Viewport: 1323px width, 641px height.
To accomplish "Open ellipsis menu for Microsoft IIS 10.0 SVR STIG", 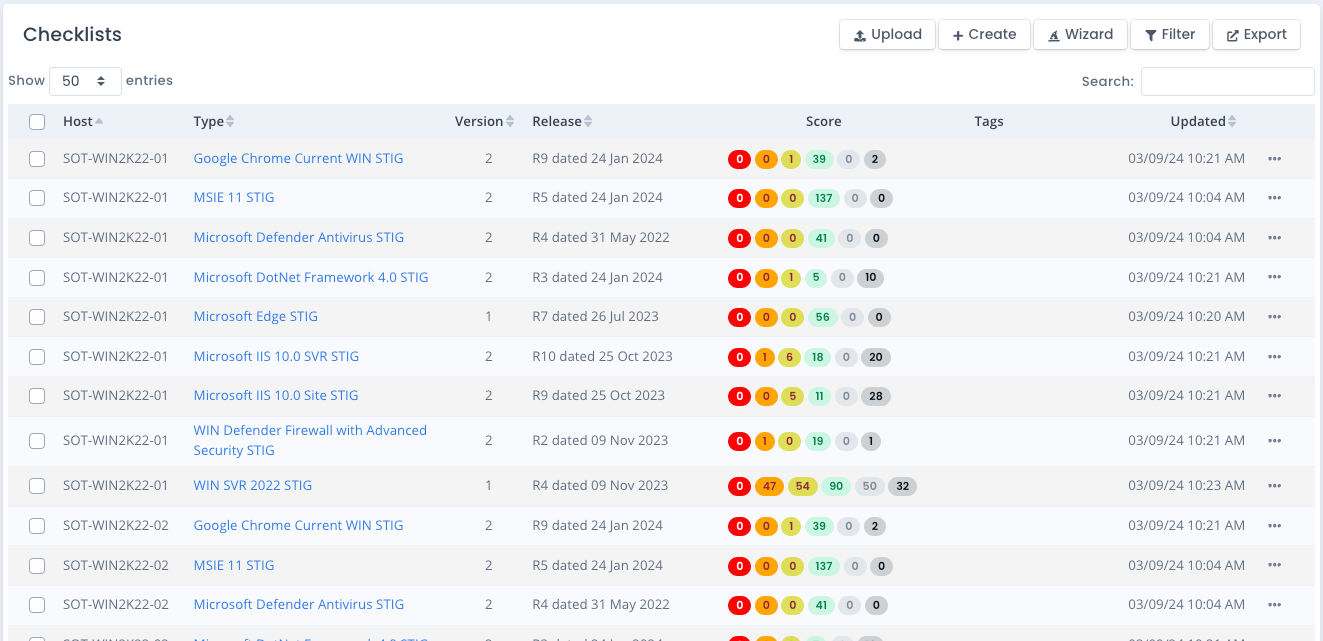I will 1274,356.
